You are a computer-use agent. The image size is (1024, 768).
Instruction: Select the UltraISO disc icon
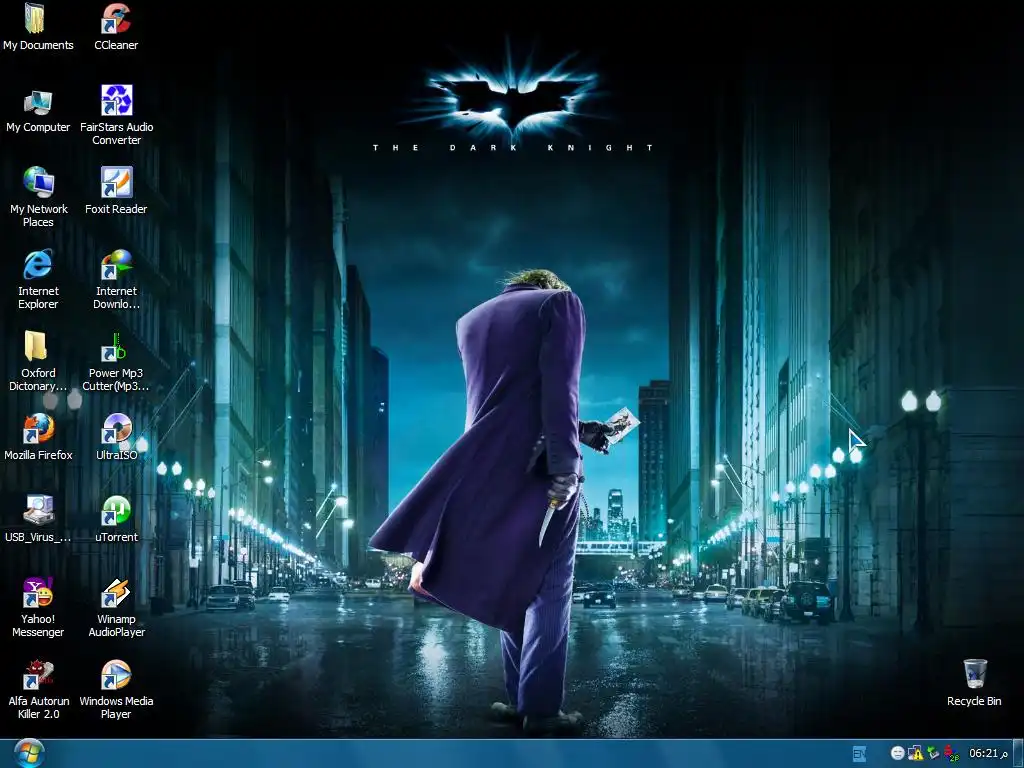tap(116, 428)
